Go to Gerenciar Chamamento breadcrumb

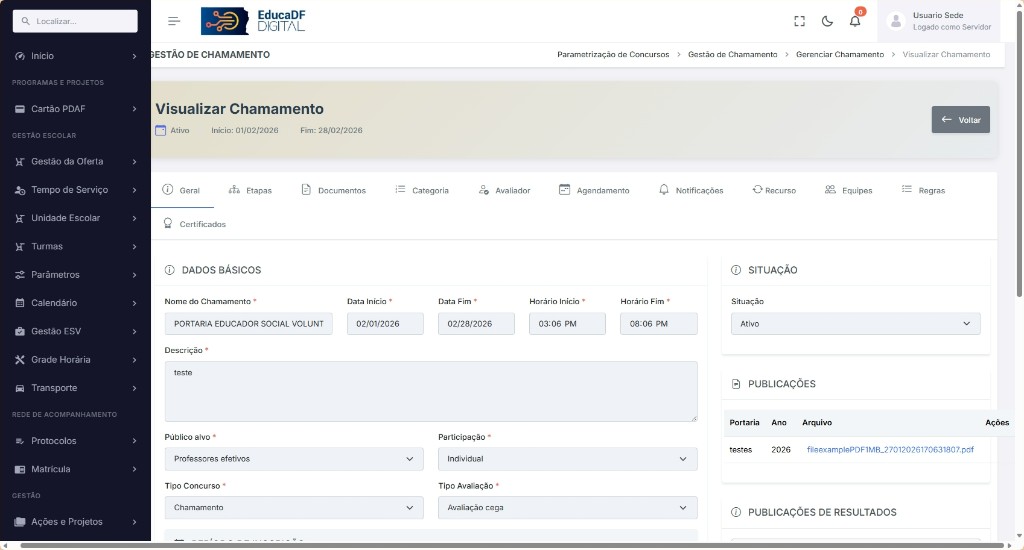click(840, 55)
